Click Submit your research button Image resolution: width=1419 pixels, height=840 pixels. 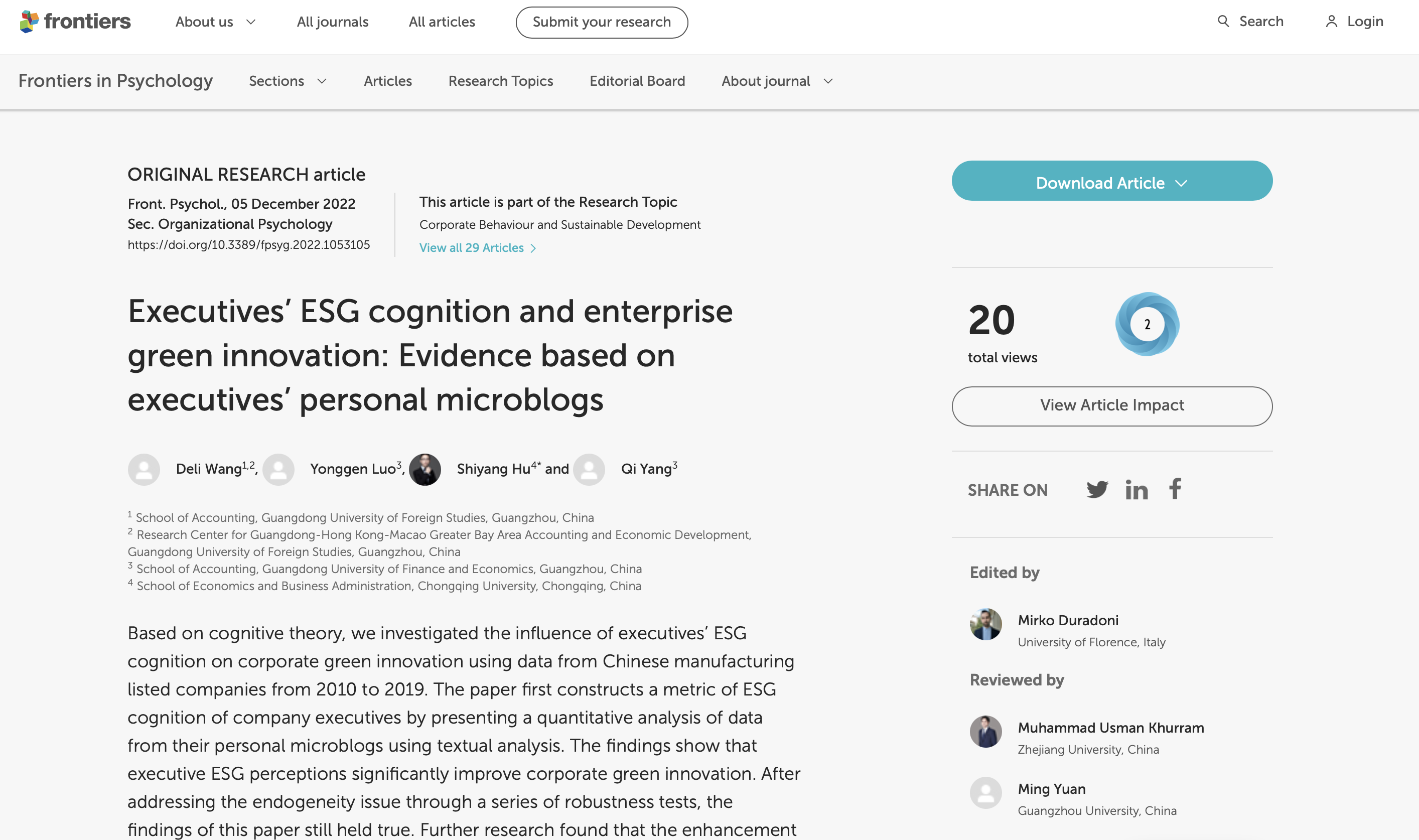point(601,22)
